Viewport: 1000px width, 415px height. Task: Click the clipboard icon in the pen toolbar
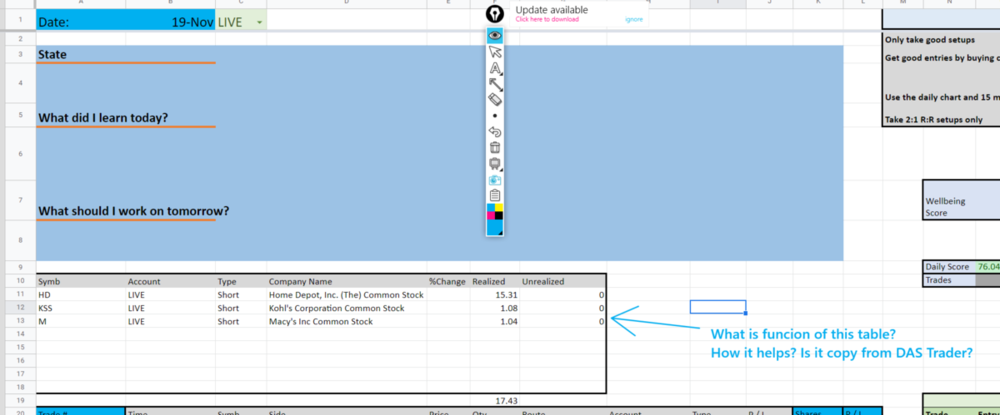[x=495, y=196]
